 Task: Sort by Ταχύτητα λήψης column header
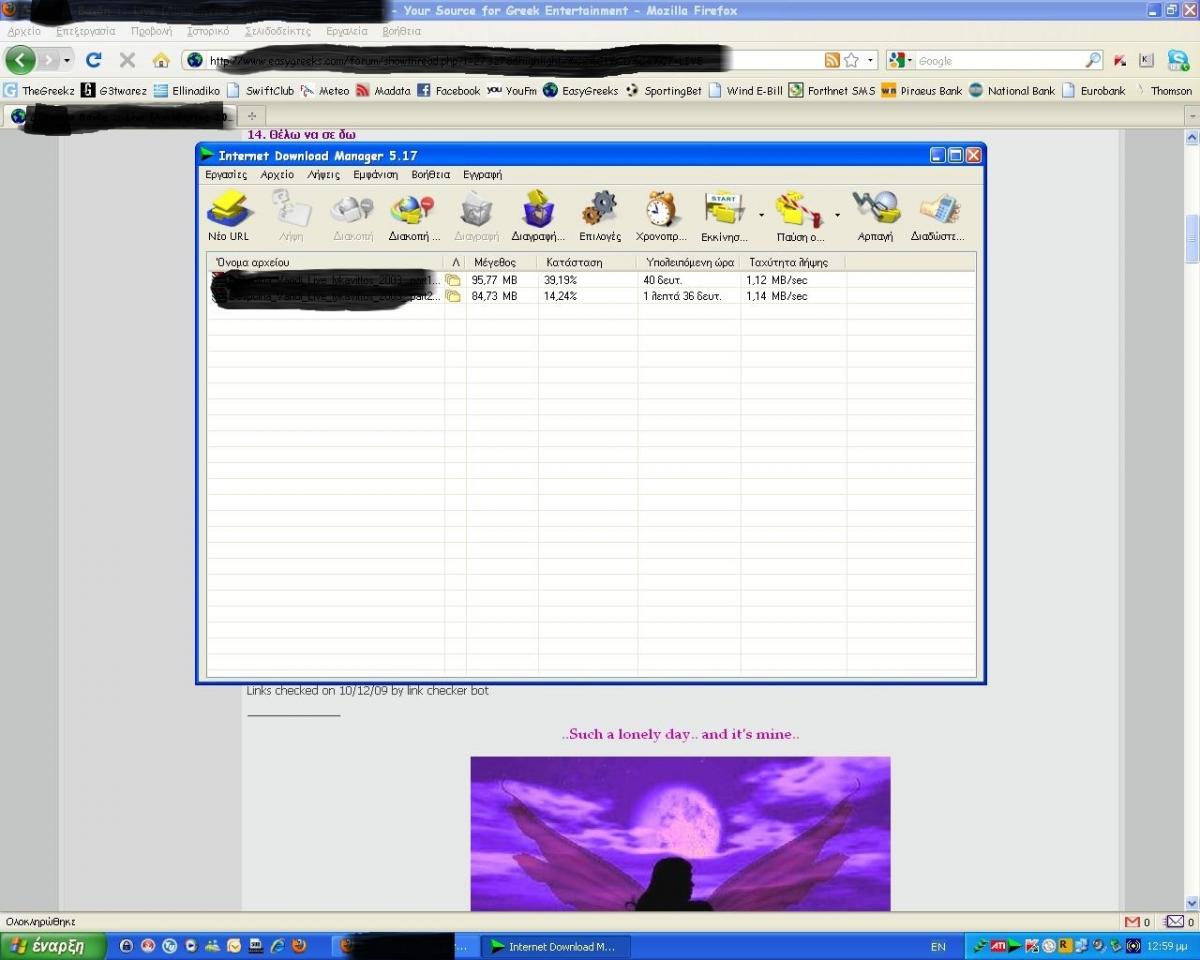point(792,262)
